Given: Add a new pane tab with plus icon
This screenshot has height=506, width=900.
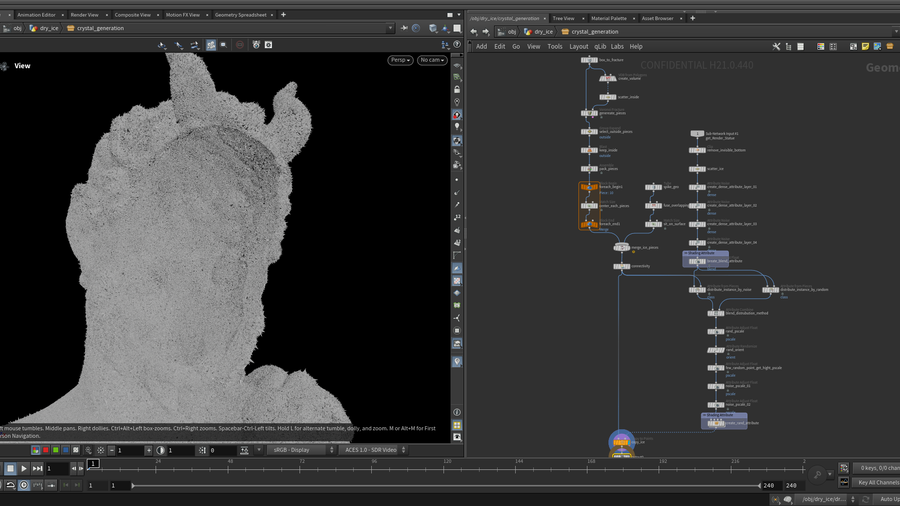Looking at the screenshot, I should coord(283,15).
